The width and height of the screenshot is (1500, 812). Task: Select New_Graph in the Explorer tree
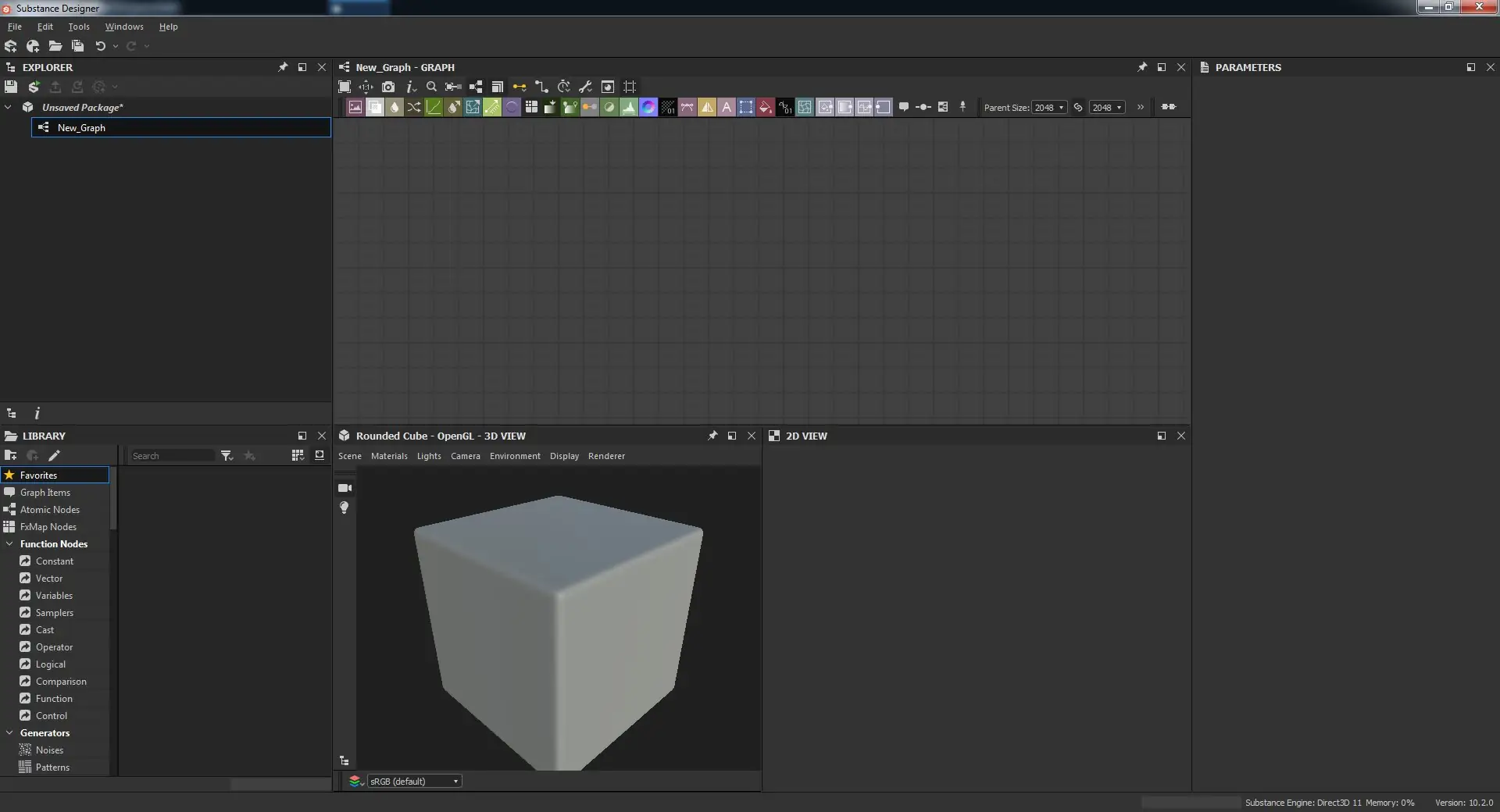click(x=81, y=128)
